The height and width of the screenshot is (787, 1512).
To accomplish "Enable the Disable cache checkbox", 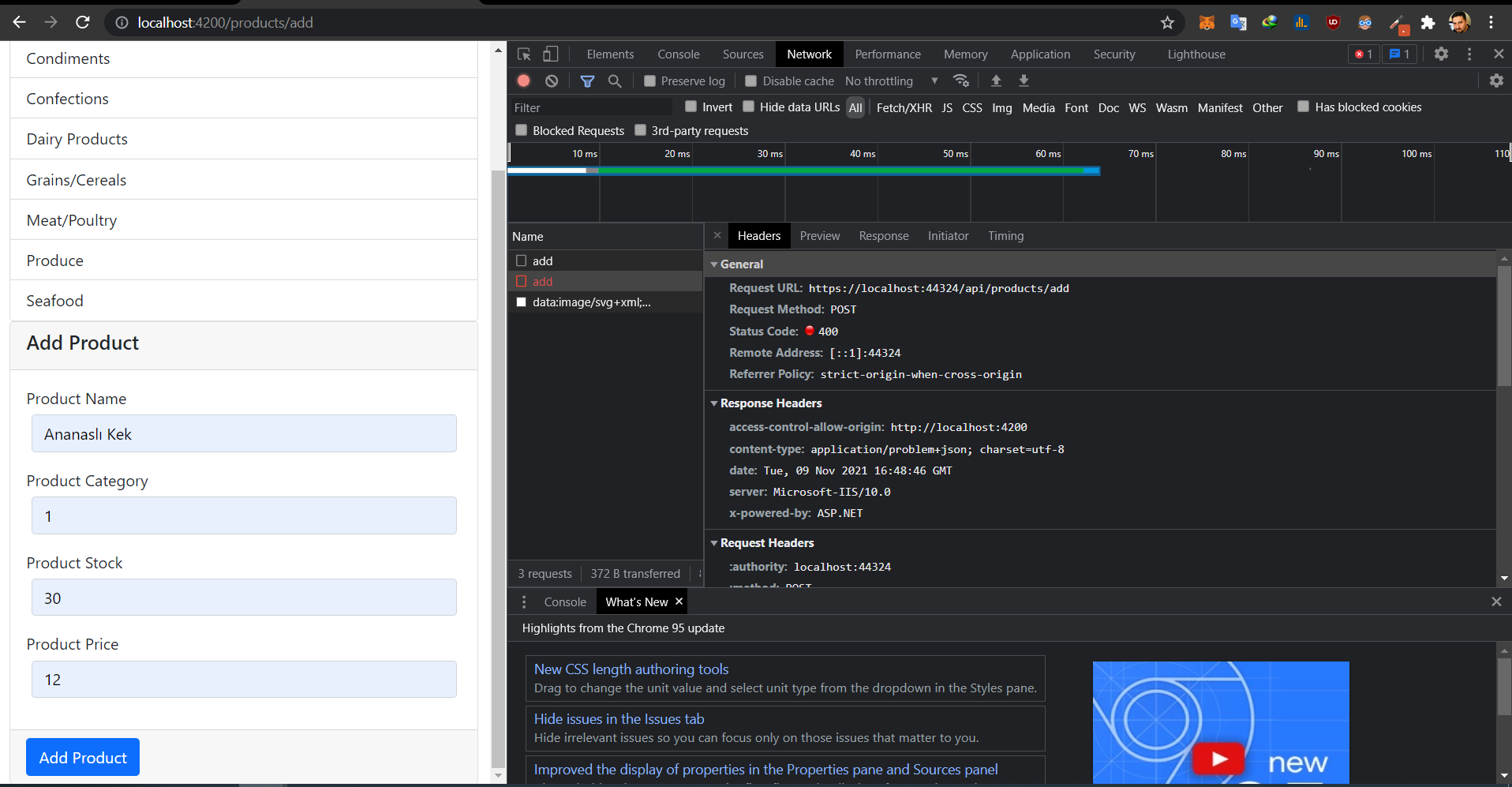I will tap(751, 81).
